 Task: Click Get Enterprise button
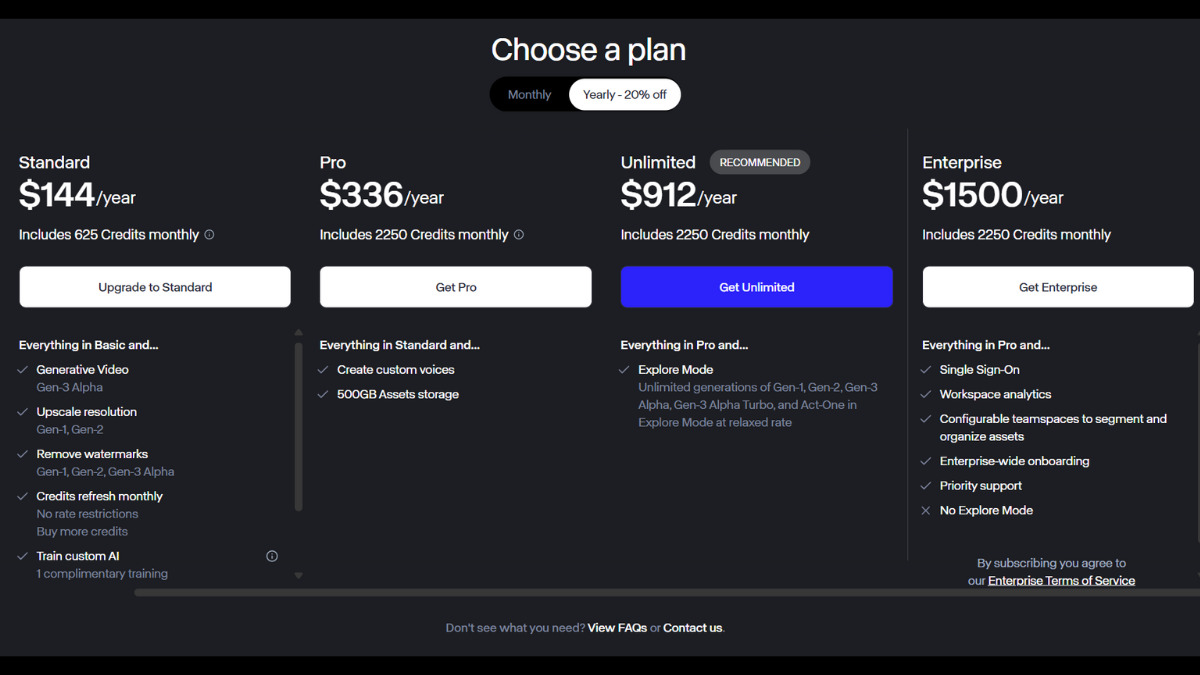(x=1058, y=287)
